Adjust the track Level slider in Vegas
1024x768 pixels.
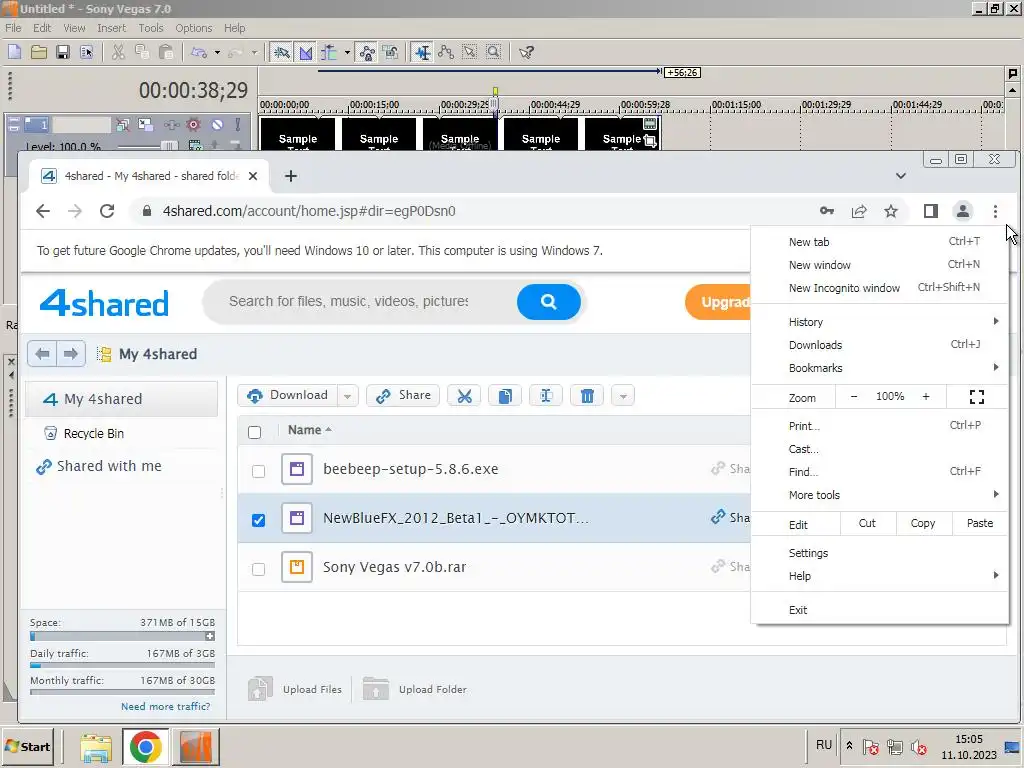coord(168,146)
